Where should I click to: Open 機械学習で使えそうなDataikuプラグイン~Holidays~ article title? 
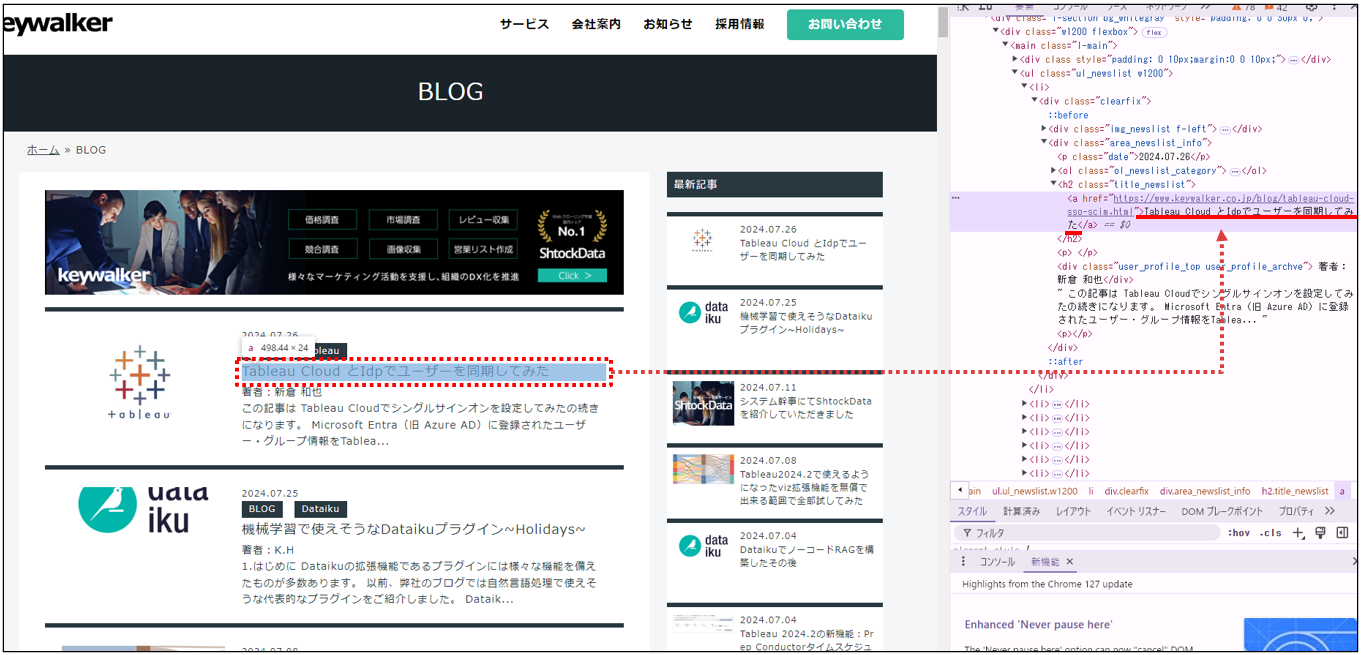413,529
